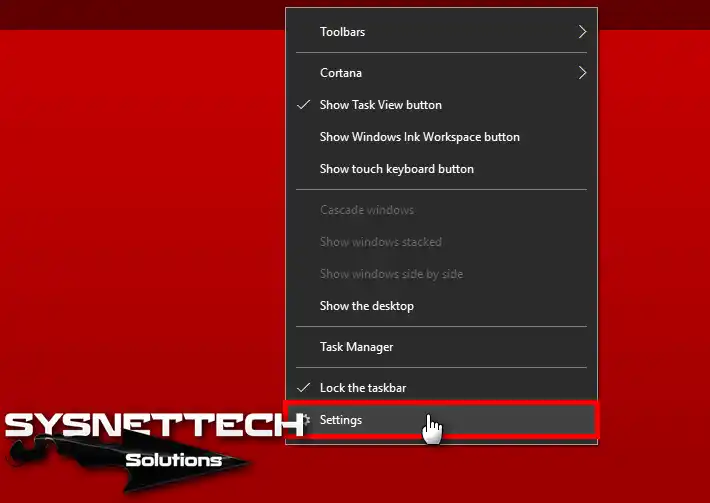Toggle the Lock the taskbar option
The image size is (710, 503).
point(441,388)
